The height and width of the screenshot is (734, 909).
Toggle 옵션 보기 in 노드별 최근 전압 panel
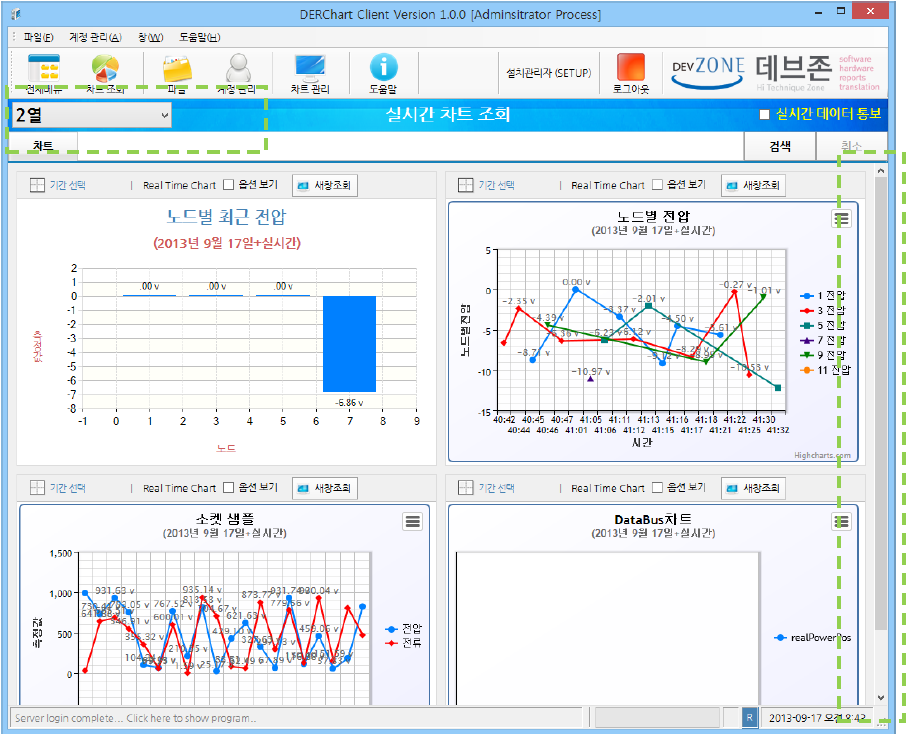(229, 185)
